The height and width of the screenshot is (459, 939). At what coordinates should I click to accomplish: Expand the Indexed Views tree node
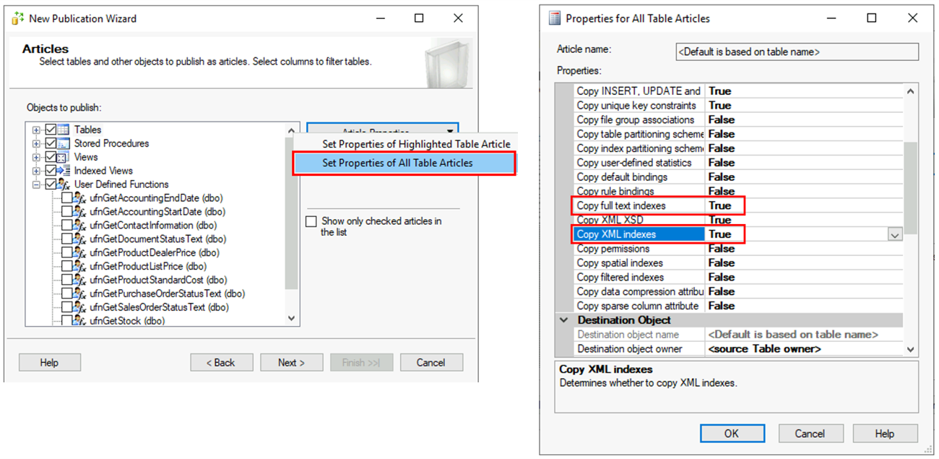coord(38,171)
